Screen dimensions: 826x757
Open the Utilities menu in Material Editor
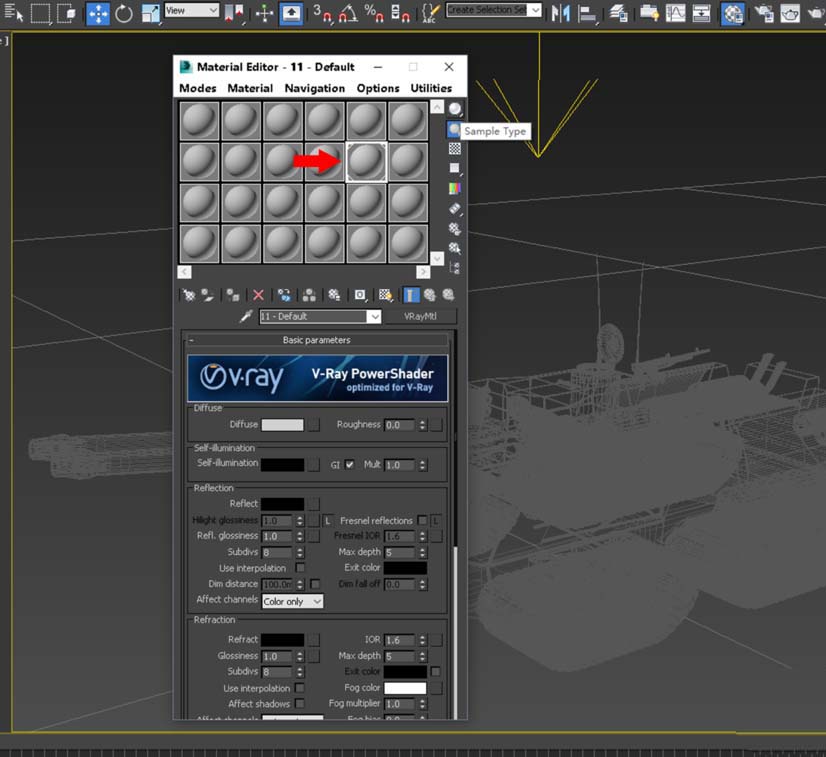tap(431, 88)
